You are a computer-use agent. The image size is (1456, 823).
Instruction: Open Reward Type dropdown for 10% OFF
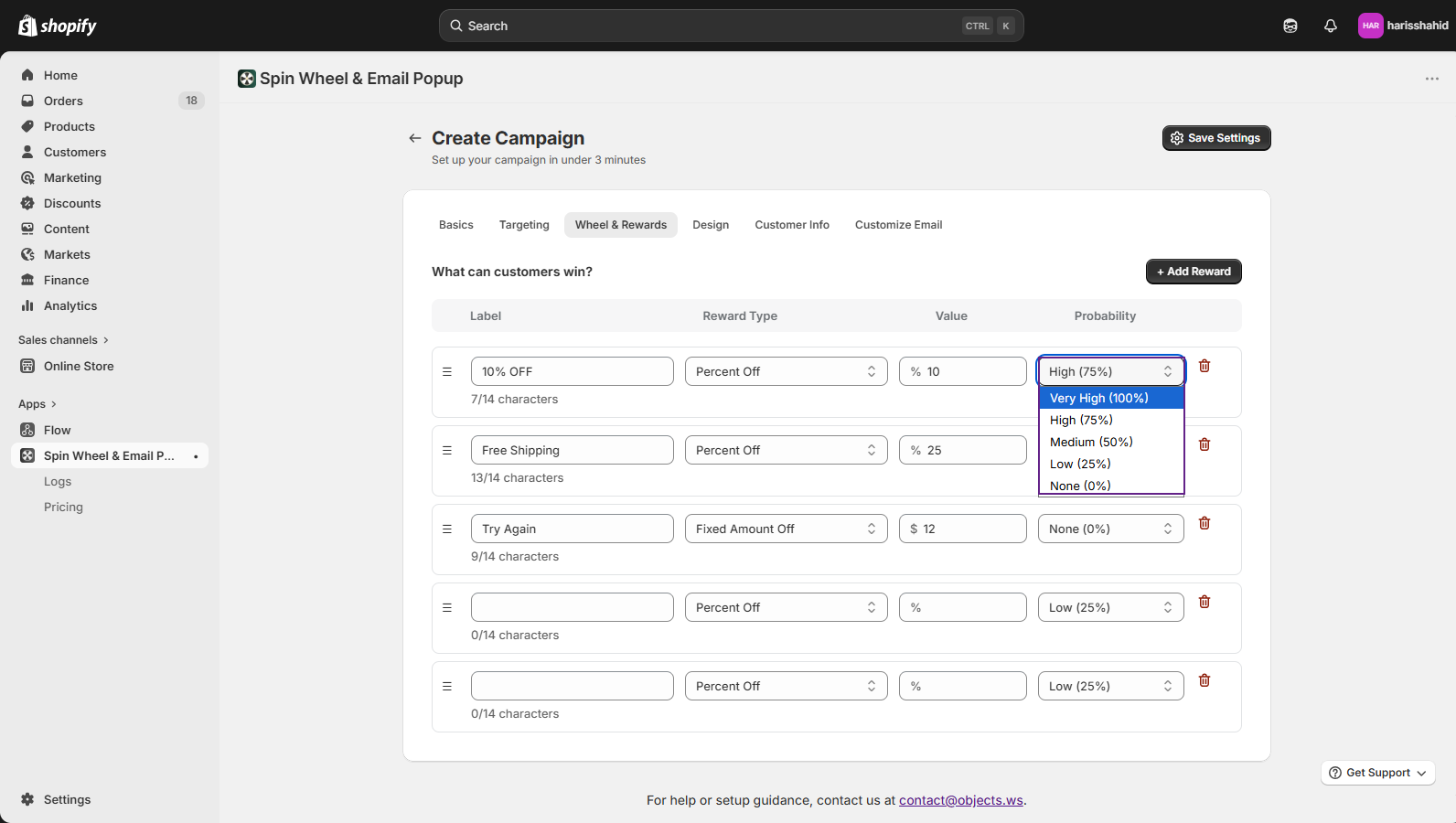pyautogui.click(x=787, y=371)
